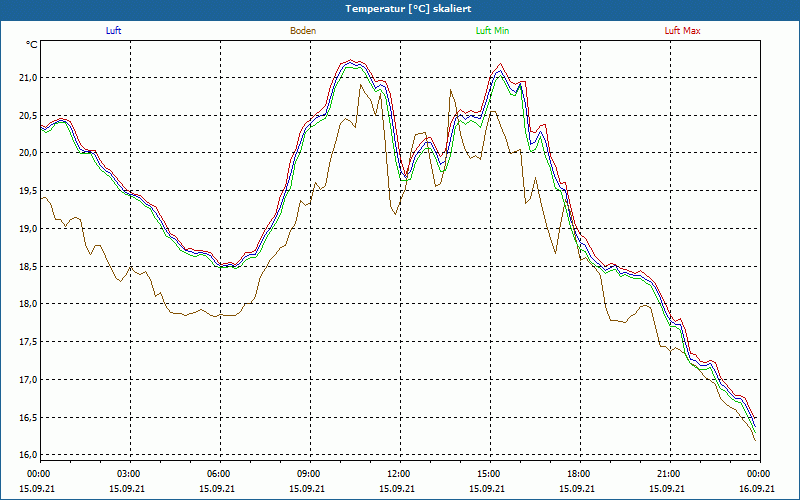Image resolution: width=800 pixels, height=500 pixels.
Task: Toggle the 'Boden' legend entry
Action: click(x=303, y=31)
